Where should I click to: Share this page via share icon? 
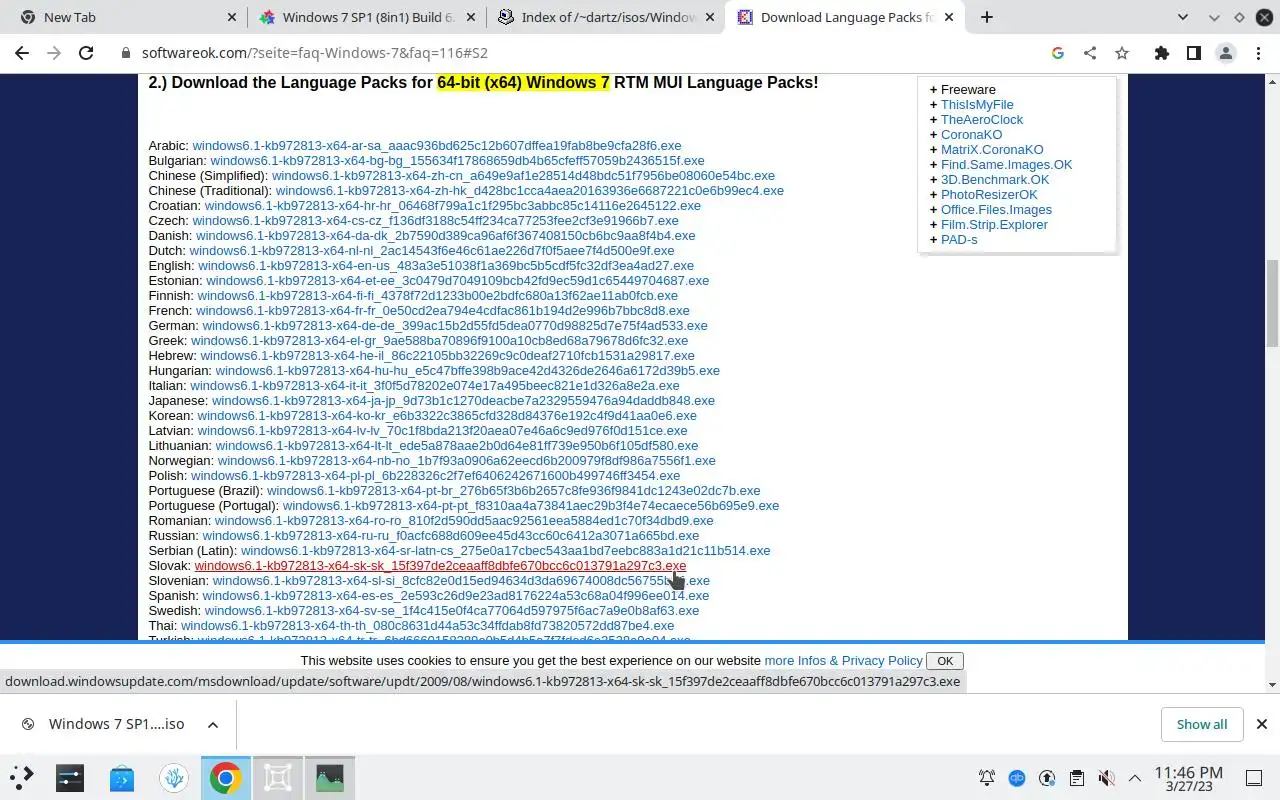[1090, 53]
